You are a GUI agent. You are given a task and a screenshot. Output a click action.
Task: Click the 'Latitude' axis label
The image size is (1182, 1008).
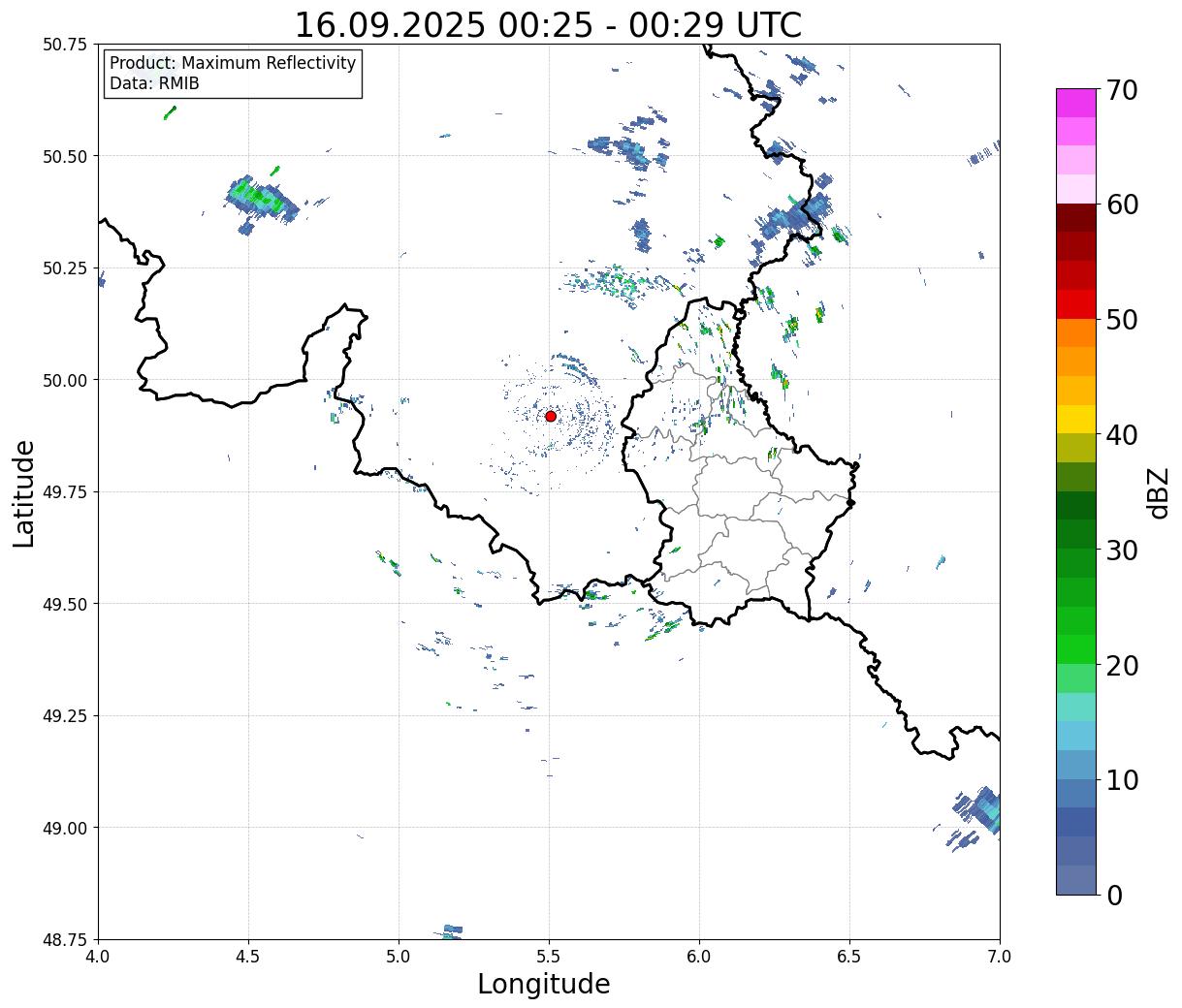tap(24, 492)
